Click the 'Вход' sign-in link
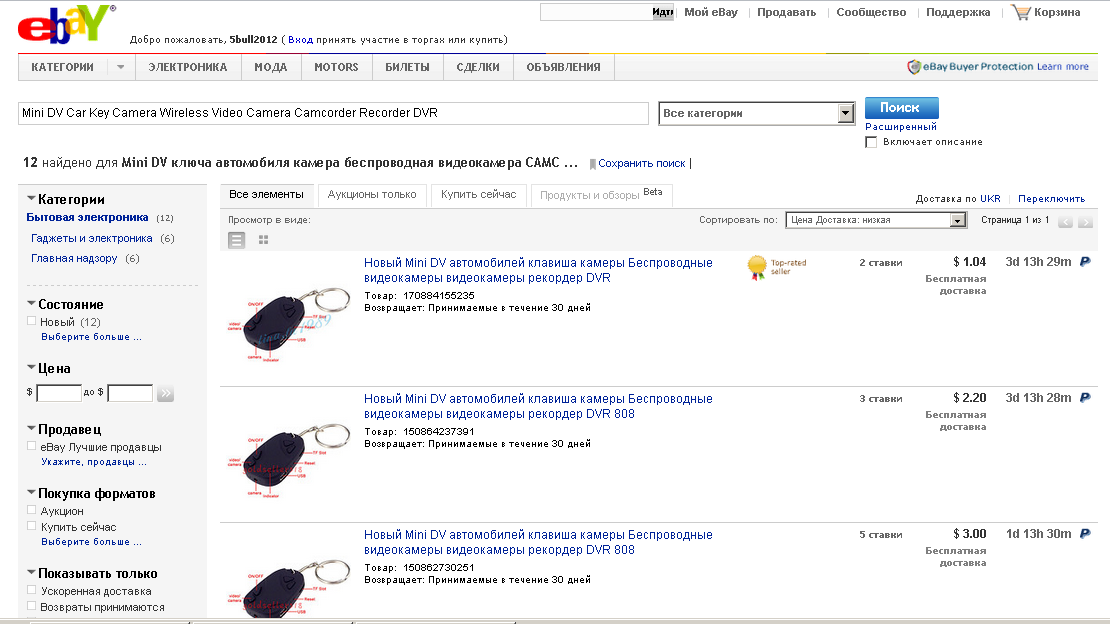This screenshot has height=624, width=1110. [x=300, y=40]
